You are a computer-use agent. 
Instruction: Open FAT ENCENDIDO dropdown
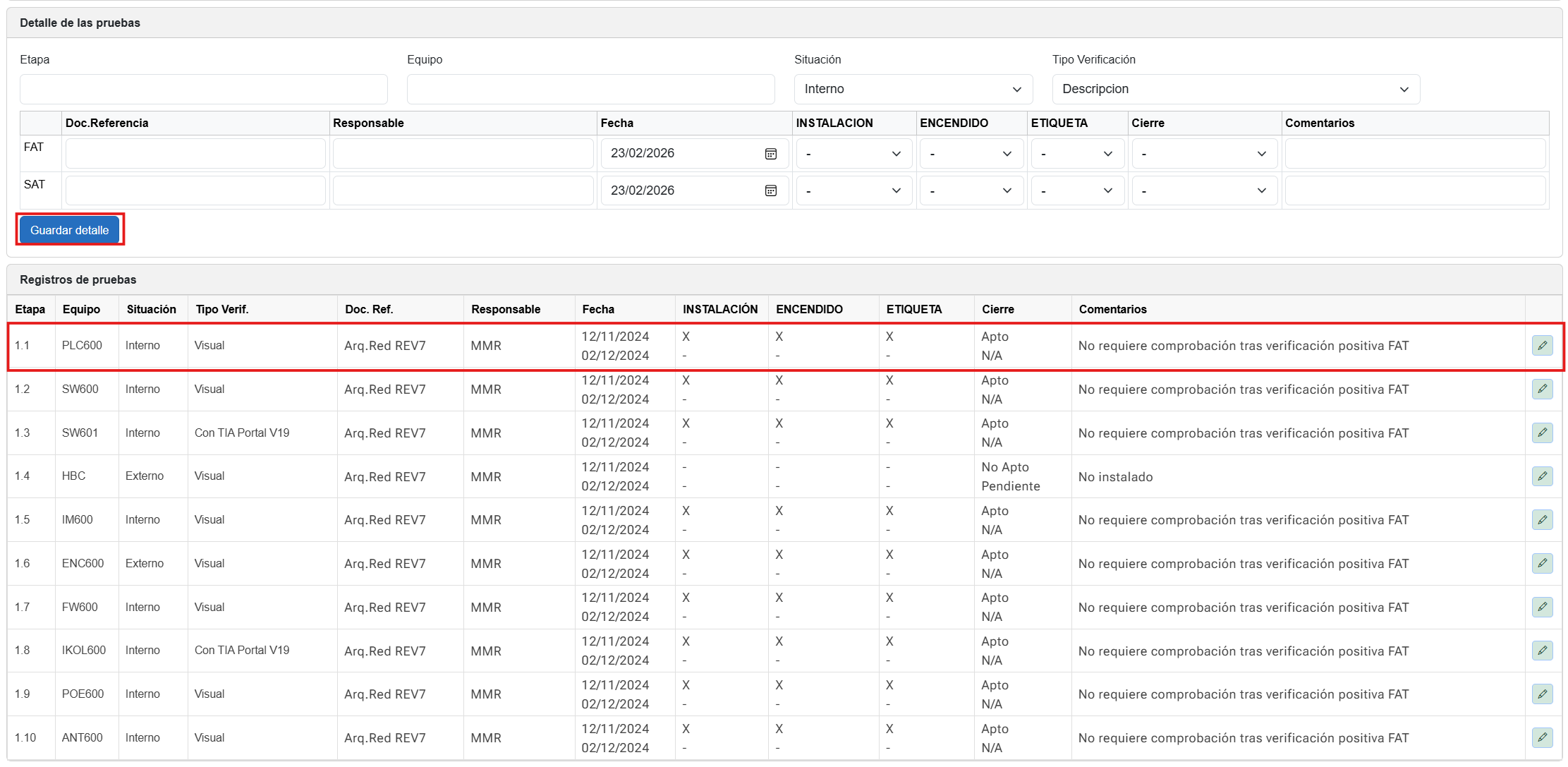(x=971, y=154)
